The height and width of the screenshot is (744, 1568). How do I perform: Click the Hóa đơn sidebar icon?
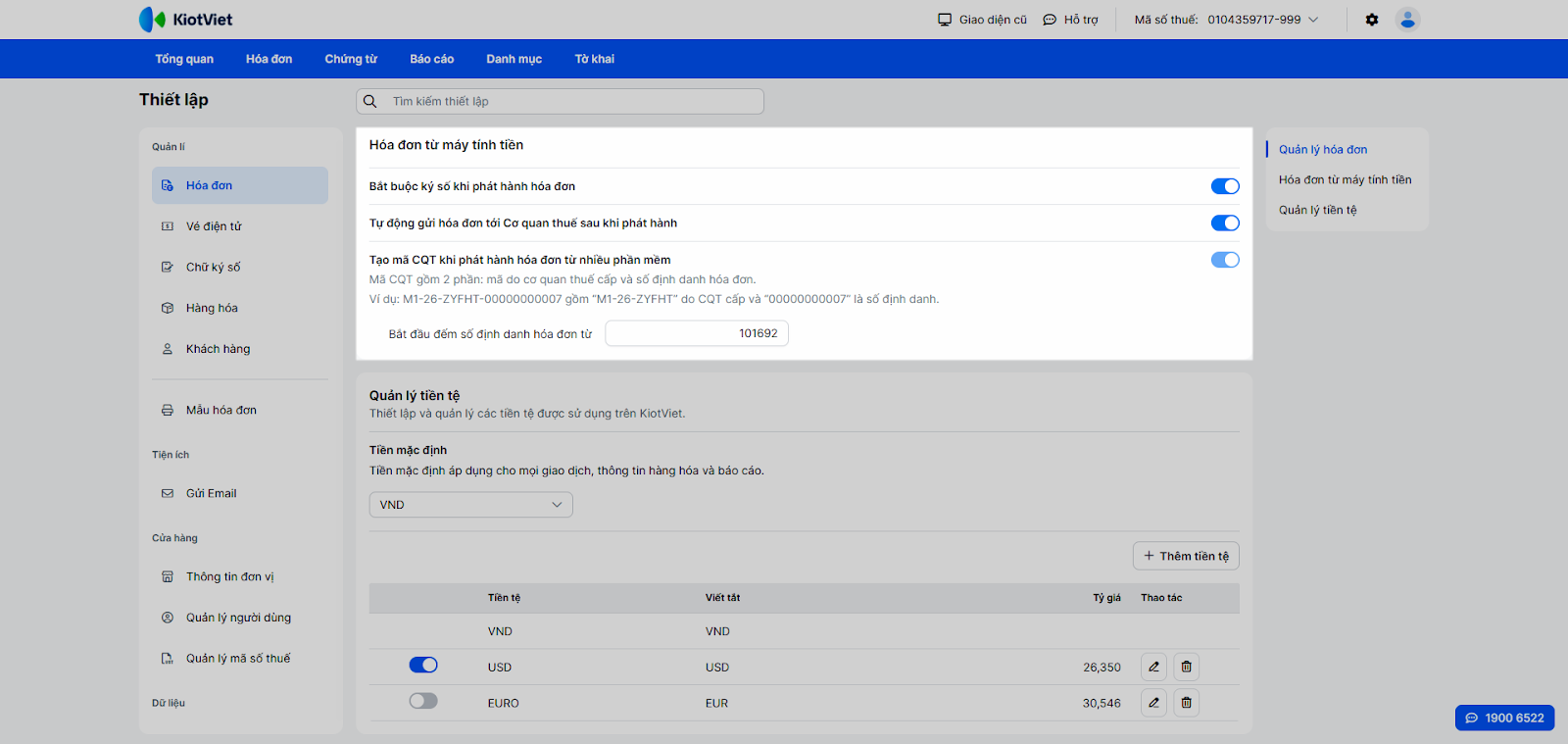[x=168, y=185]
